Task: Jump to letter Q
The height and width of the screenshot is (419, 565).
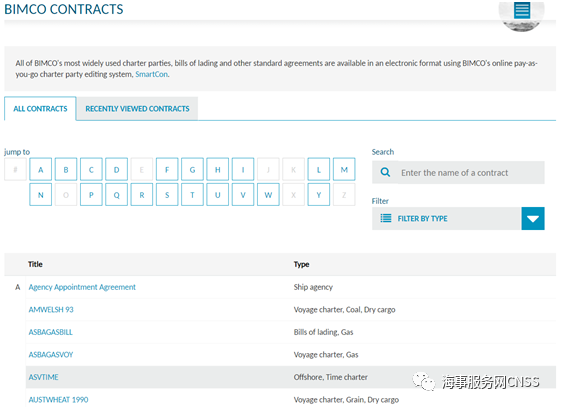Action: pyautogui.click(x=116, y=195)
